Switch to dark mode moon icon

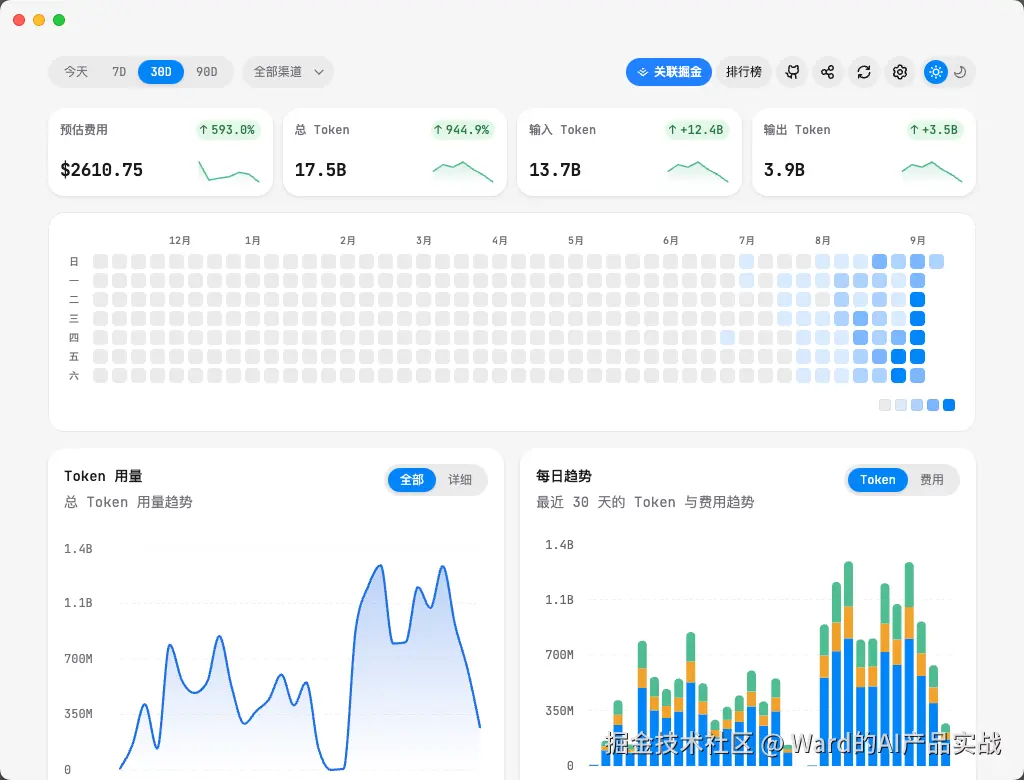tap(960, 72)
